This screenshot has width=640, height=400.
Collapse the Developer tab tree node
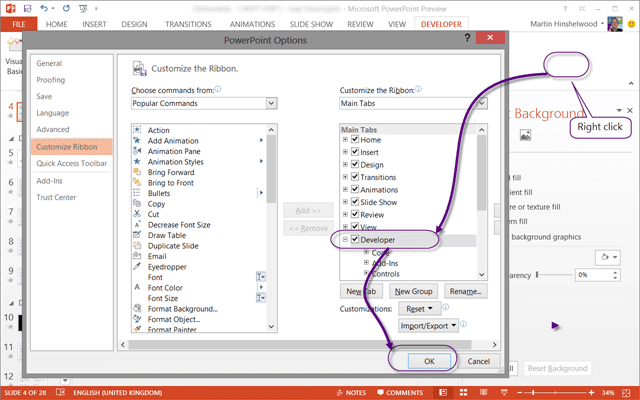[x=345, y=240]
